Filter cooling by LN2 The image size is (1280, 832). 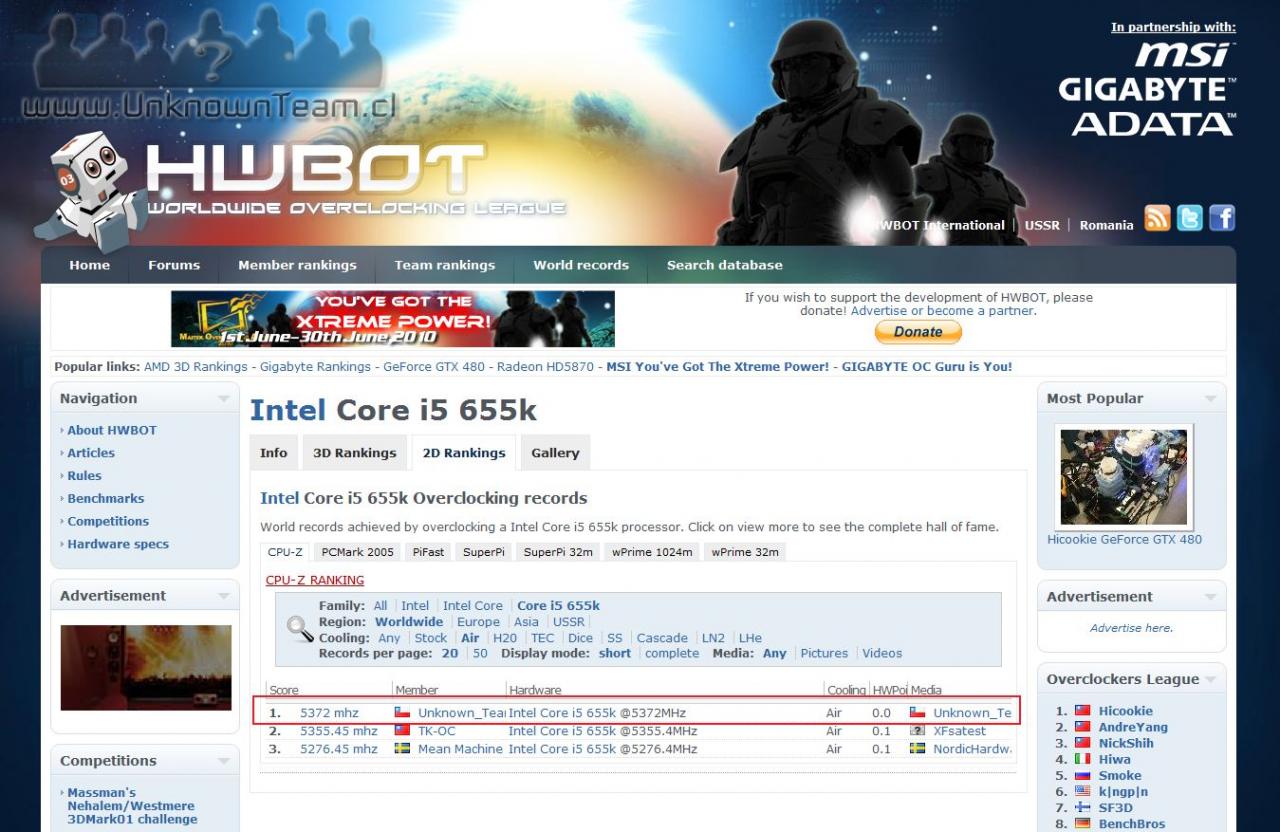(x=713, y=638)
